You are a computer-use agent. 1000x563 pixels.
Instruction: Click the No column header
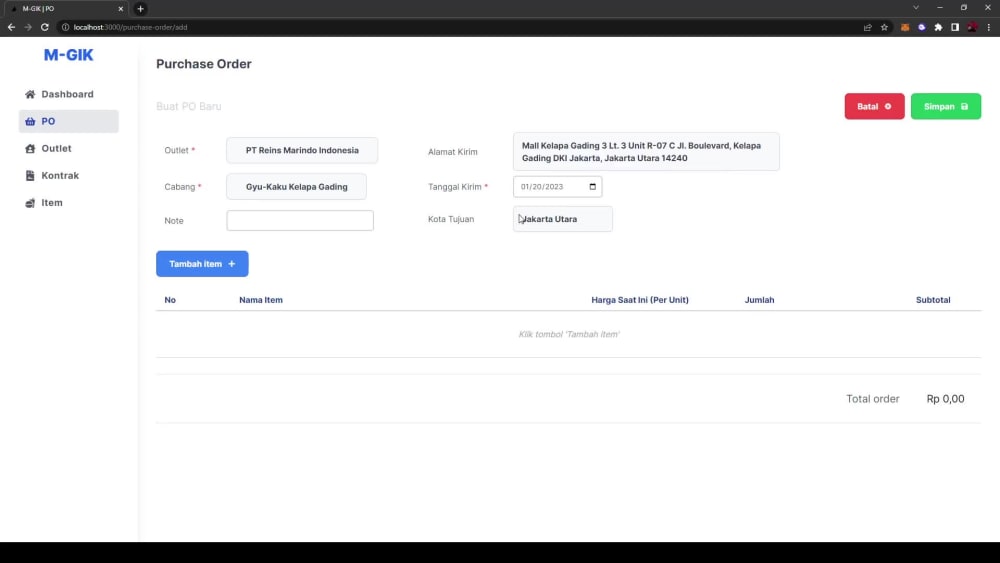(x=170, y=300)
